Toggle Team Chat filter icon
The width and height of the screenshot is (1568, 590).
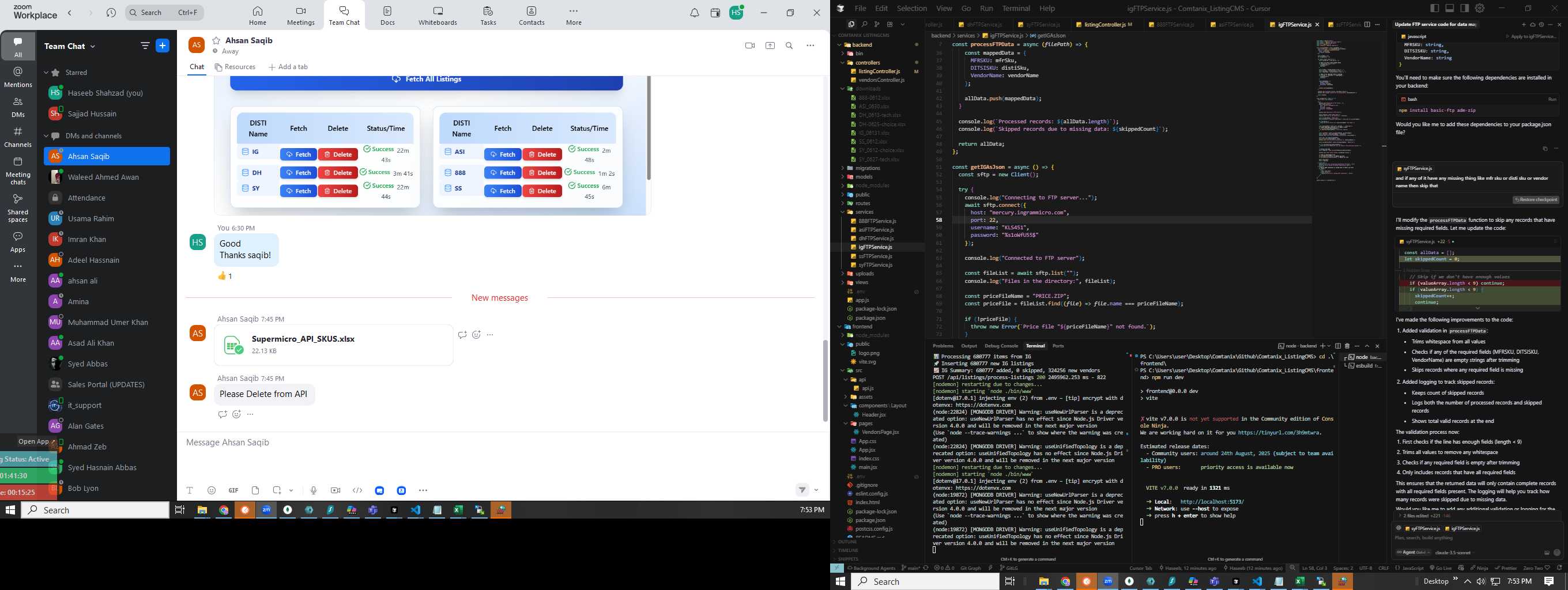[x=144, y=46]
